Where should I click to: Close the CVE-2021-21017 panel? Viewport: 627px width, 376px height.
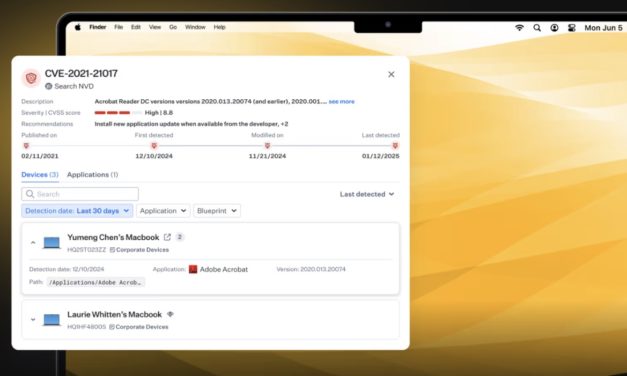tap(391, 74)
